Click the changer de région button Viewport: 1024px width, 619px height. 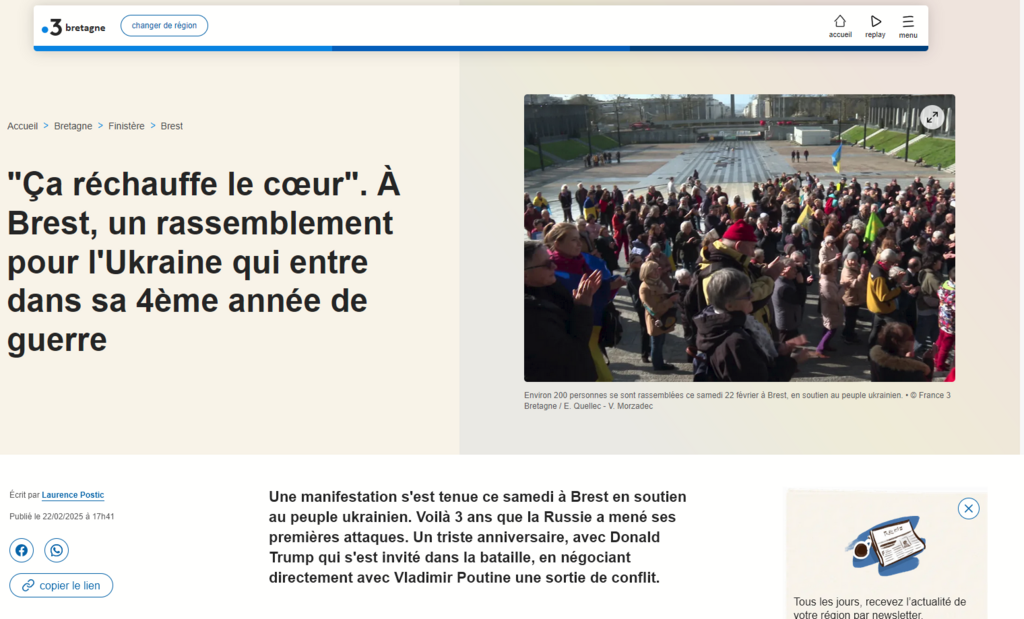pos(164,25)
